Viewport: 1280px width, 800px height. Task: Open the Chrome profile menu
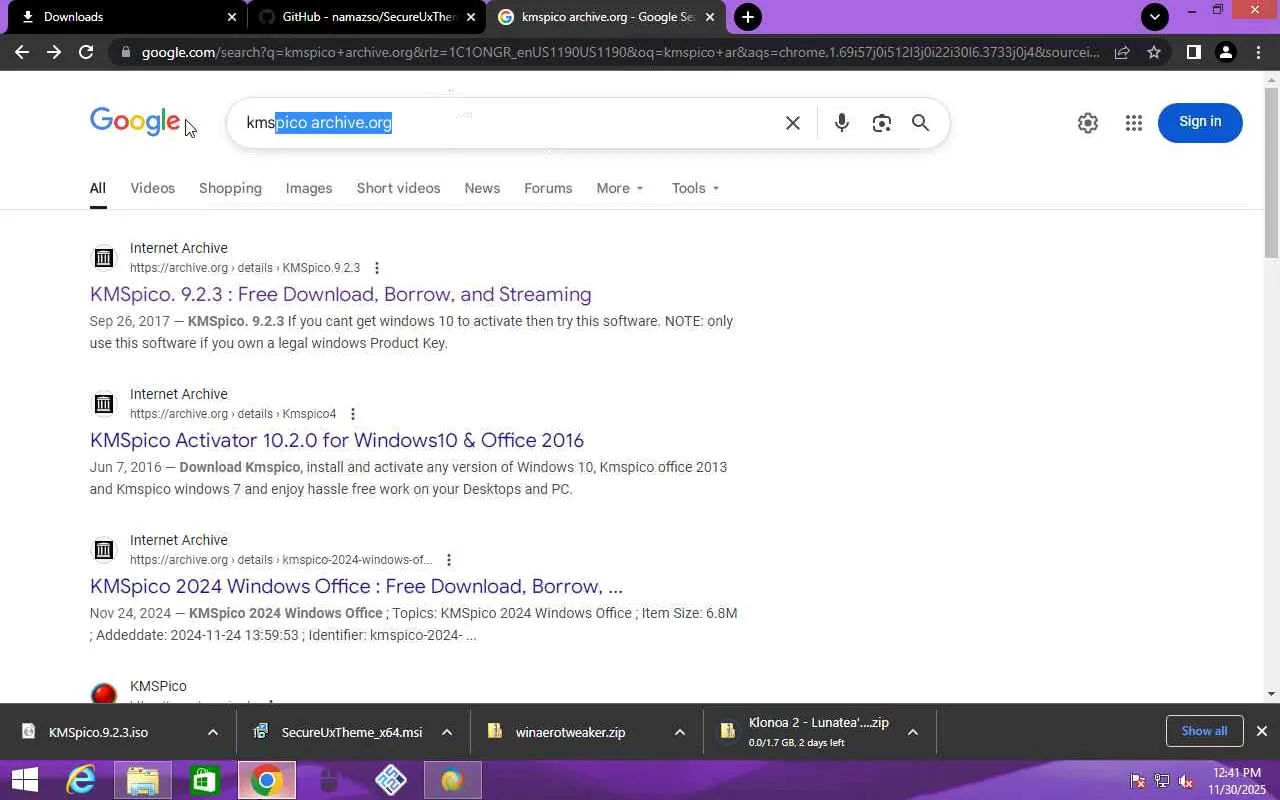coord(1225,52)
